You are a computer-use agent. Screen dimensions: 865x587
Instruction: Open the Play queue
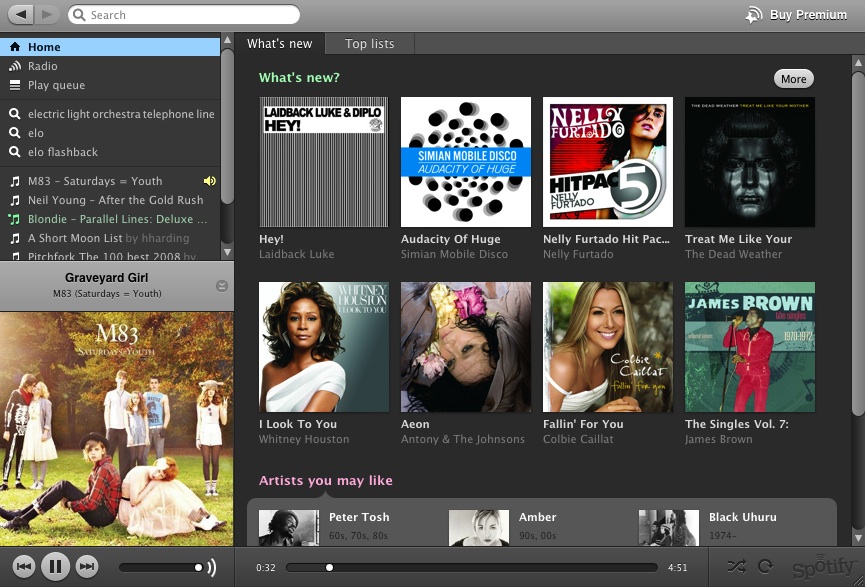pyautogui.click(x=56, y=85)
